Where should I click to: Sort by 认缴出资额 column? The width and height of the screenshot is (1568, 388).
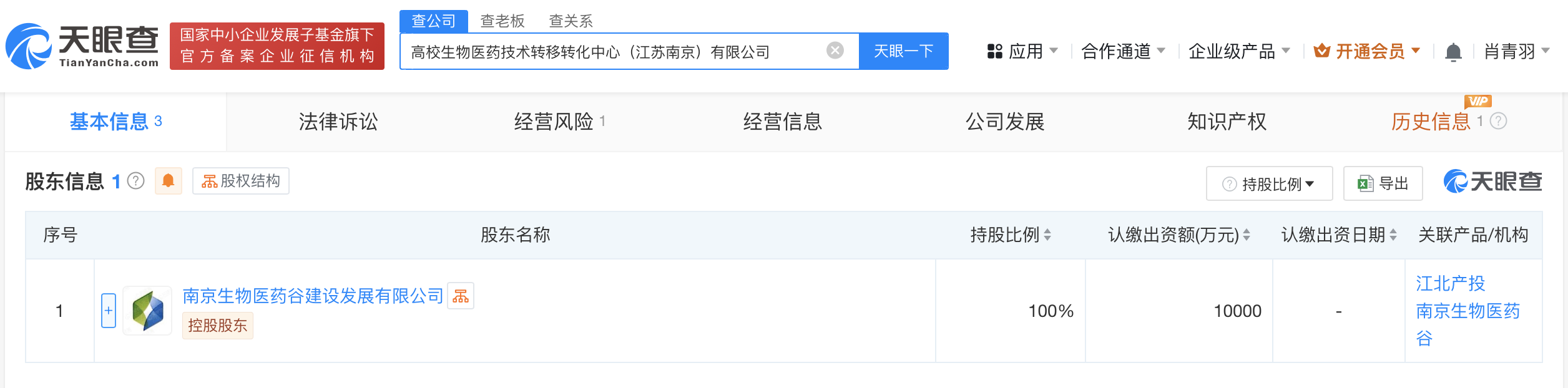coord(1246,235)
